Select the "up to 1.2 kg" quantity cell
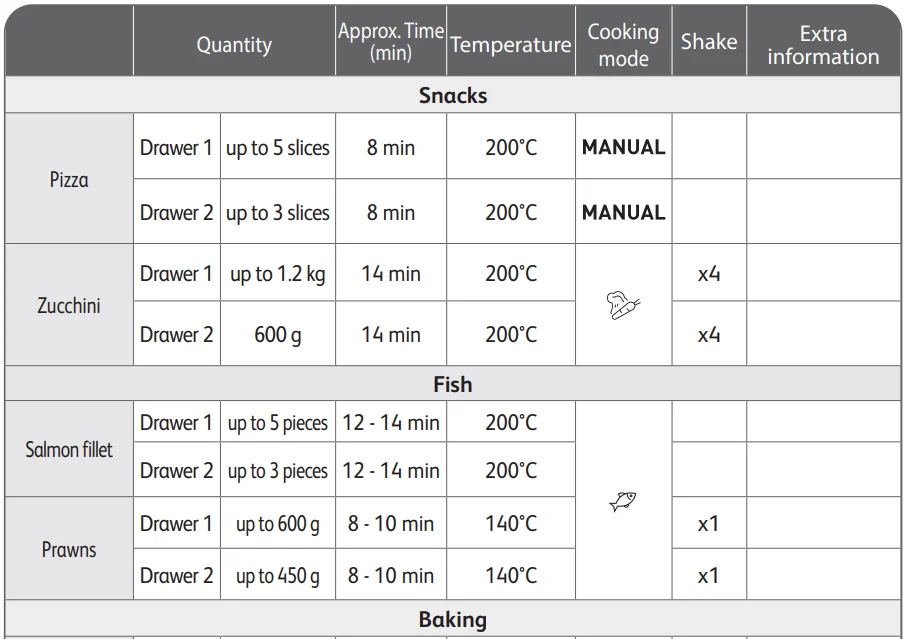The image size is (913, 639). coord(278,274)
